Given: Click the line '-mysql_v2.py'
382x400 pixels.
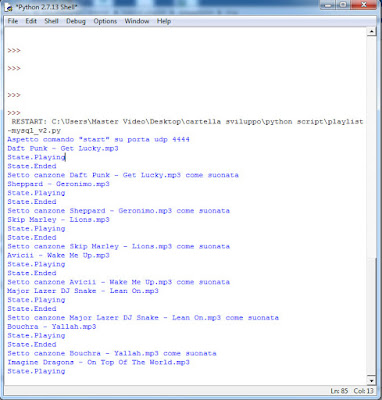Looking at the screenshot, I should pyautogui.click(x=34, y=131).
